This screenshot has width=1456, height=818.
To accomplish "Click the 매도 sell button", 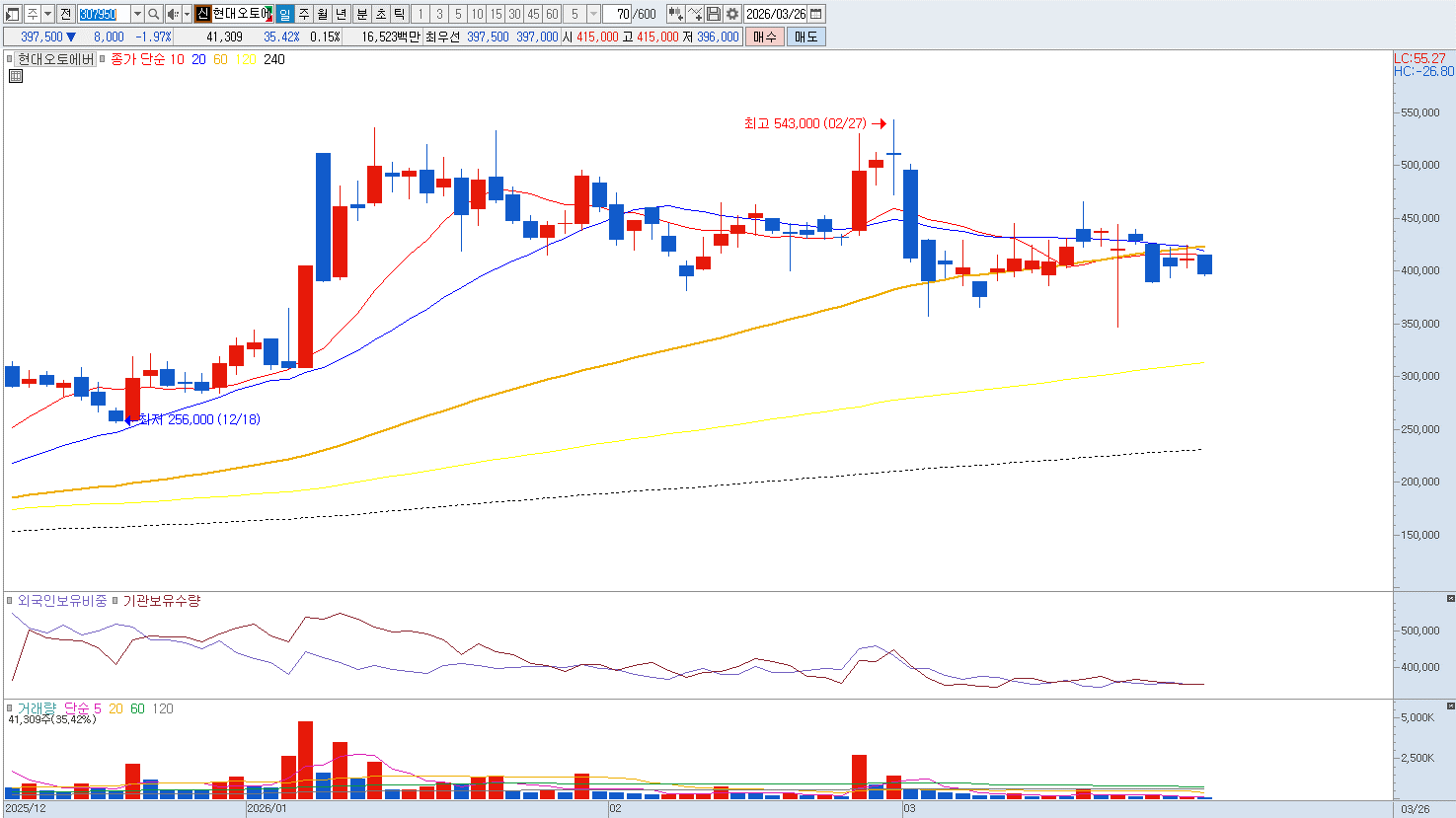I will pos(805,37).
